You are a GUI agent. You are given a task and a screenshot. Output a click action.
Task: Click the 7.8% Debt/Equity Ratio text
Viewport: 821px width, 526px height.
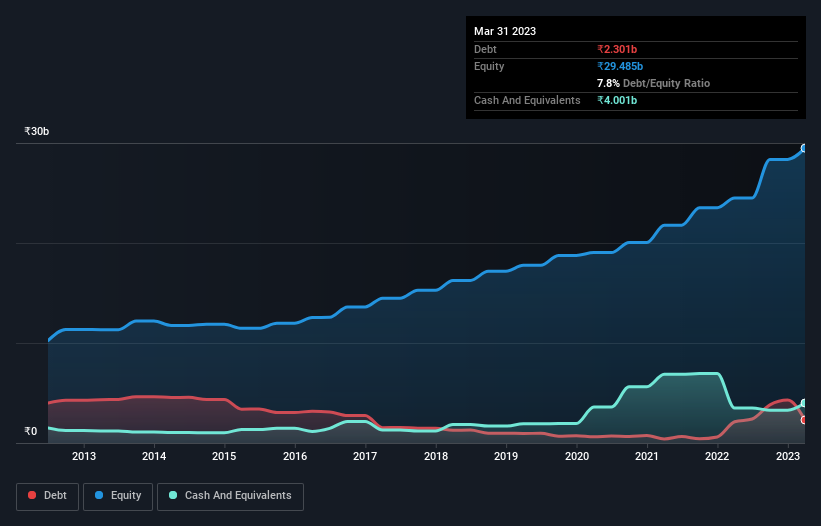coord(653,83)
